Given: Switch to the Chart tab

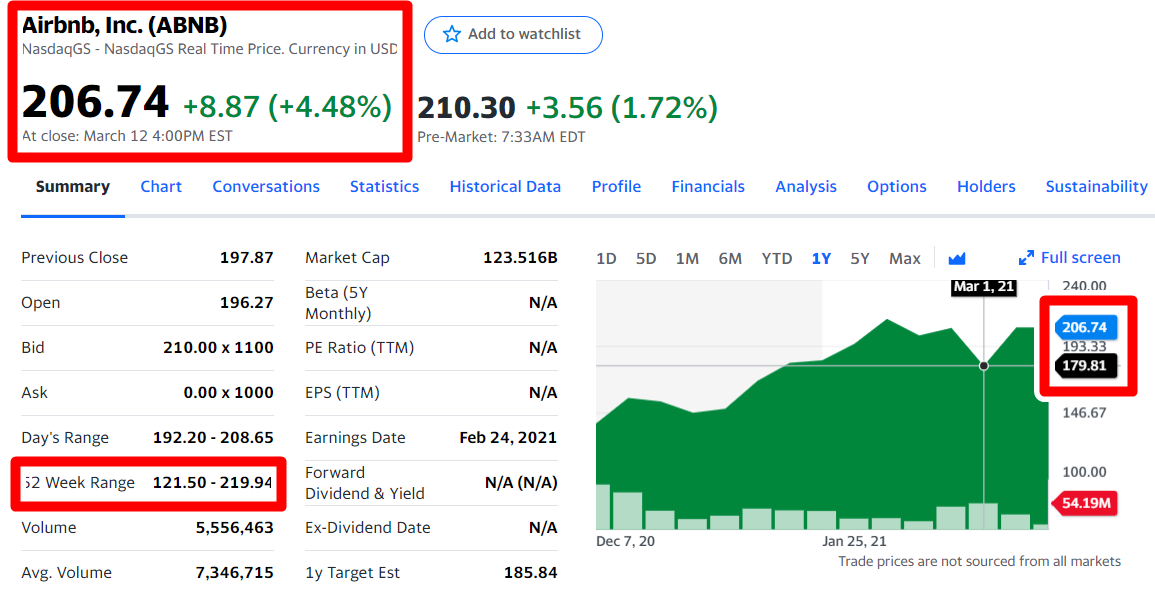Looking at the screenshot, I should click(161, 187).
